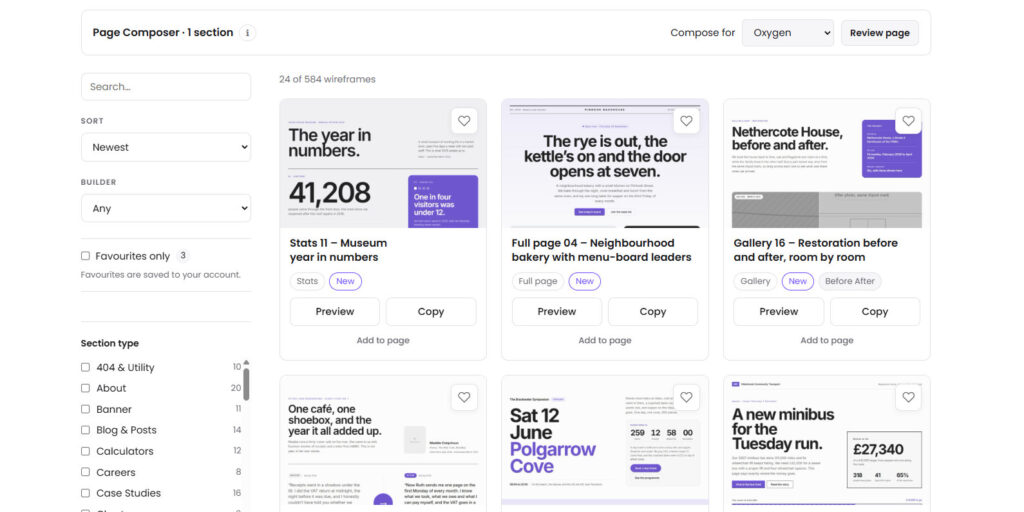Click the New tag on Full page 04 card

[585, 281]
